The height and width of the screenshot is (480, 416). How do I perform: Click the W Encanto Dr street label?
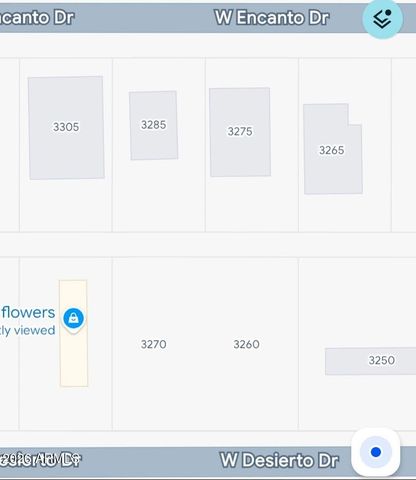tap(272, 17)
